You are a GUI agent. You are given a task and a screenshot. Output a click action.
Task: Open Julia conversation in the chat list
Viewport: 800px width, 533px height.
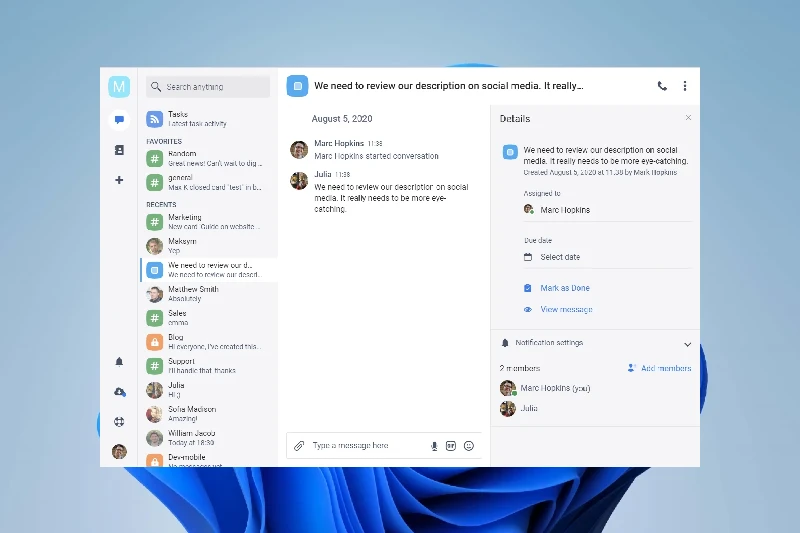pos(209,390)
